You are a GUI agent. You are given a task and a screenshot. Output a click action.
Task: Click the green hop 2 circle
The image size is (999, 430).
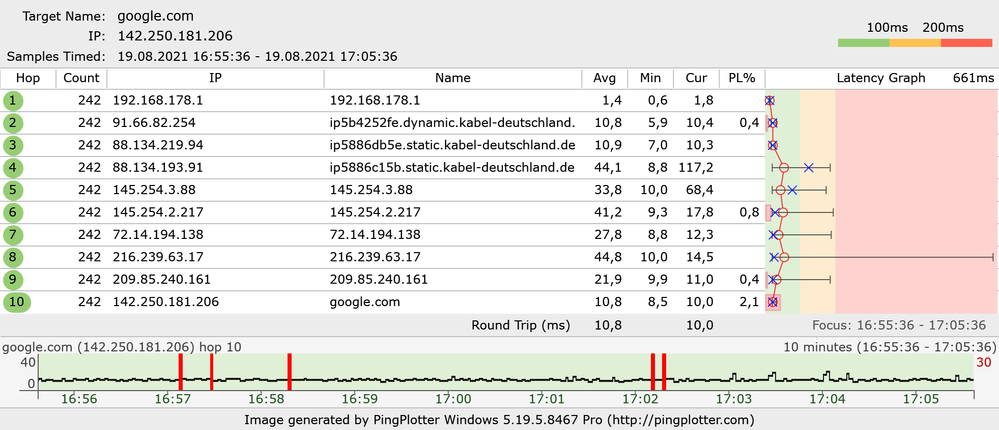pos(12,123)
